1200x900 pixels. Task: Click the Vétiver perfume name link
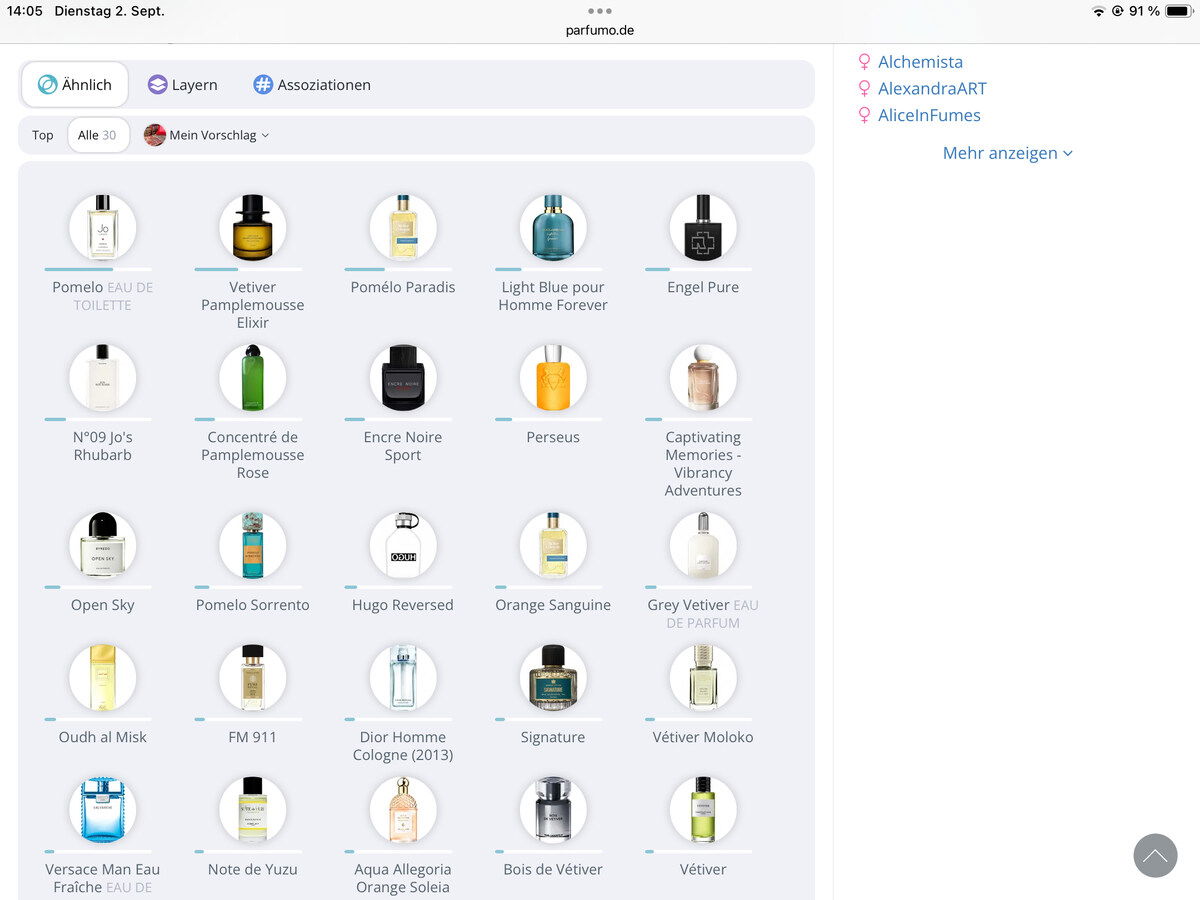(x=703, y=870)
